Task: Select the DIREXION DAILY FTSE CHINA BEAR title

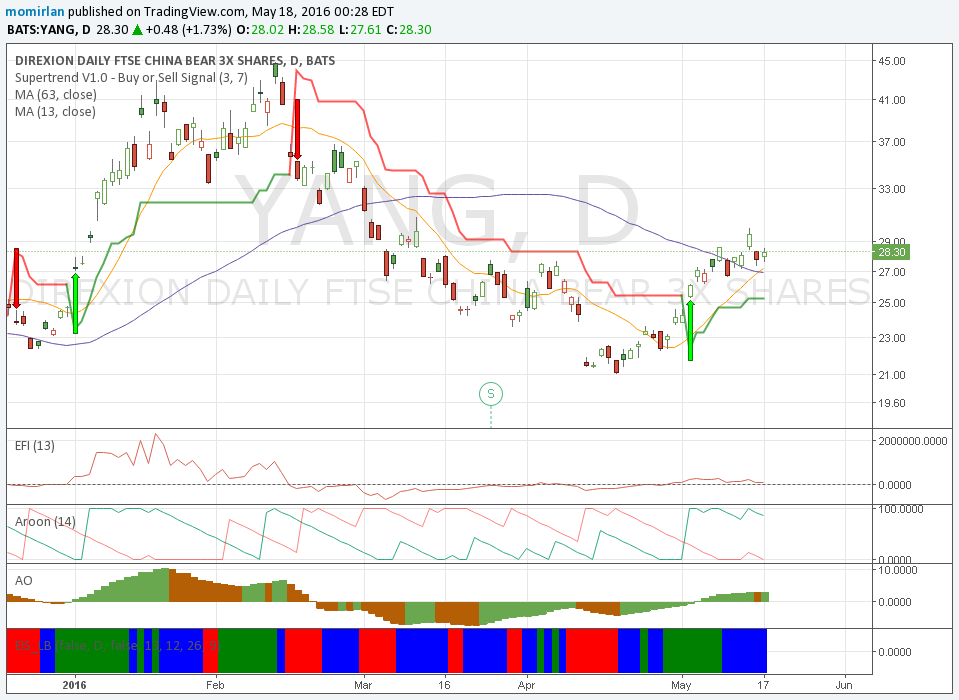Action: click(175, 61)
